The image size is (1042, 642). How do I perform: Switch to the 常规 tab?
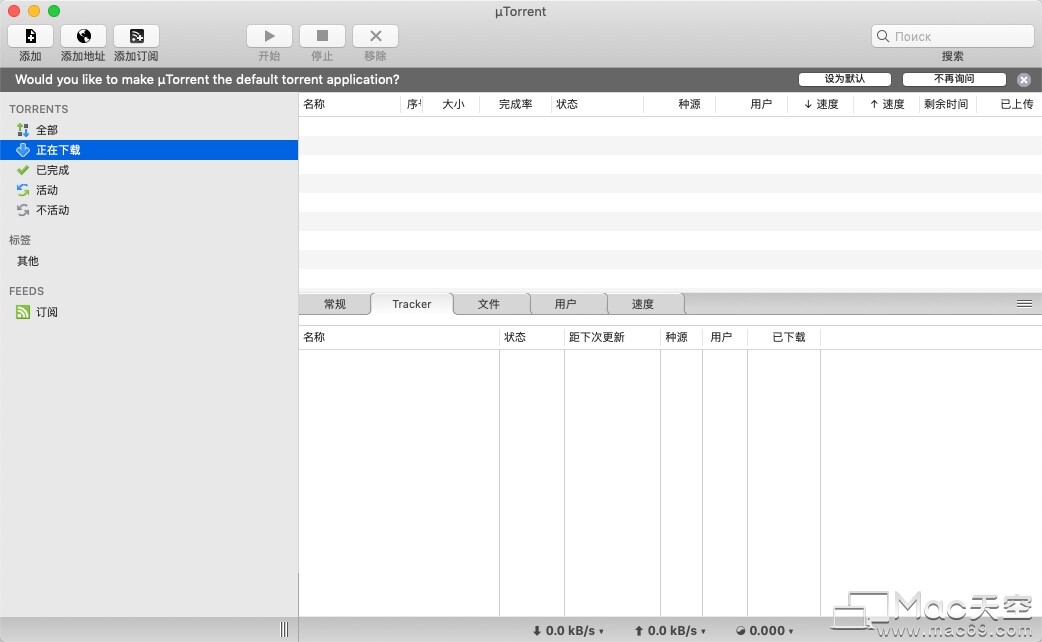pyautogui.click(x=334, y=304)
